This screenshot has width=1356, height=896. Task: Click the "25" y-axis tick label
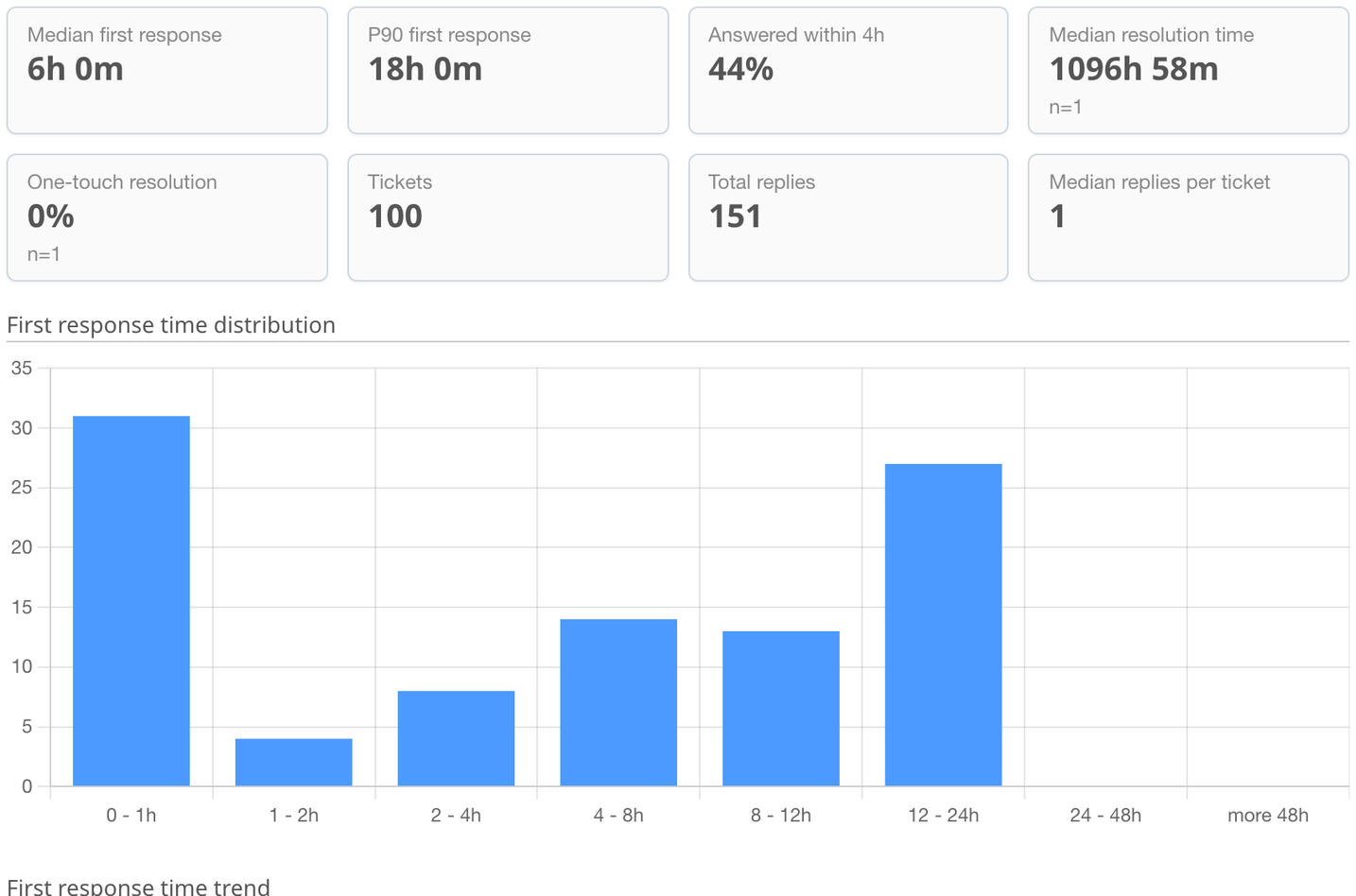[22, 488]
